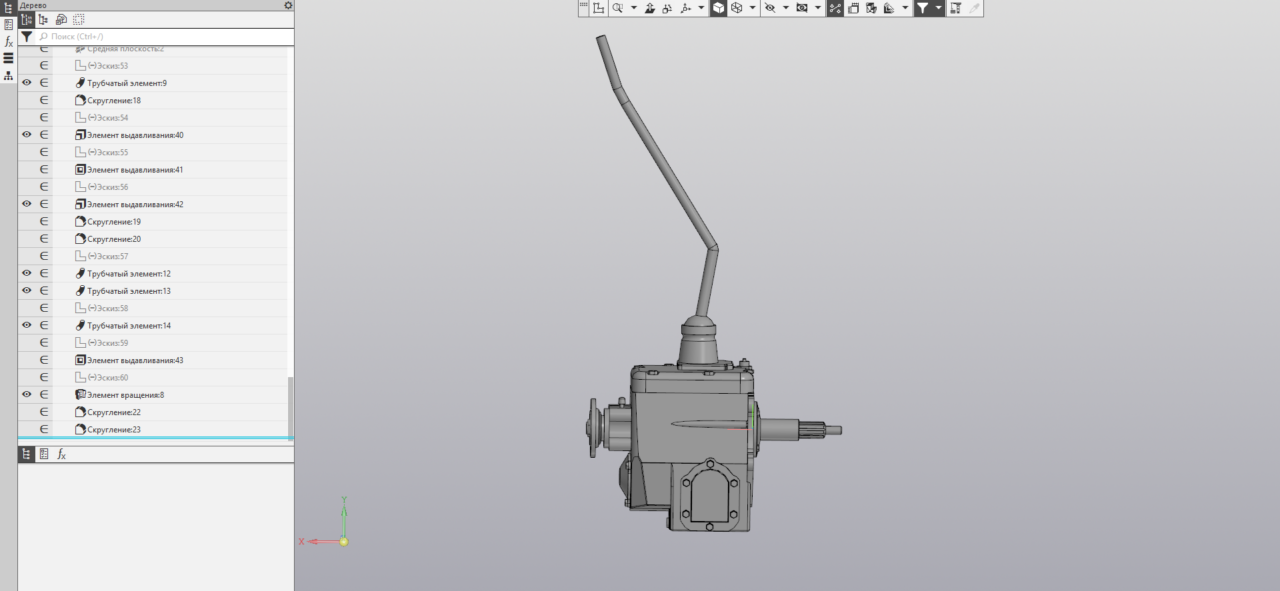Expand the dropdown next to the wireframe cube
The height and width of the screenshot is (591, 1280).
click(x=751, y=8)
